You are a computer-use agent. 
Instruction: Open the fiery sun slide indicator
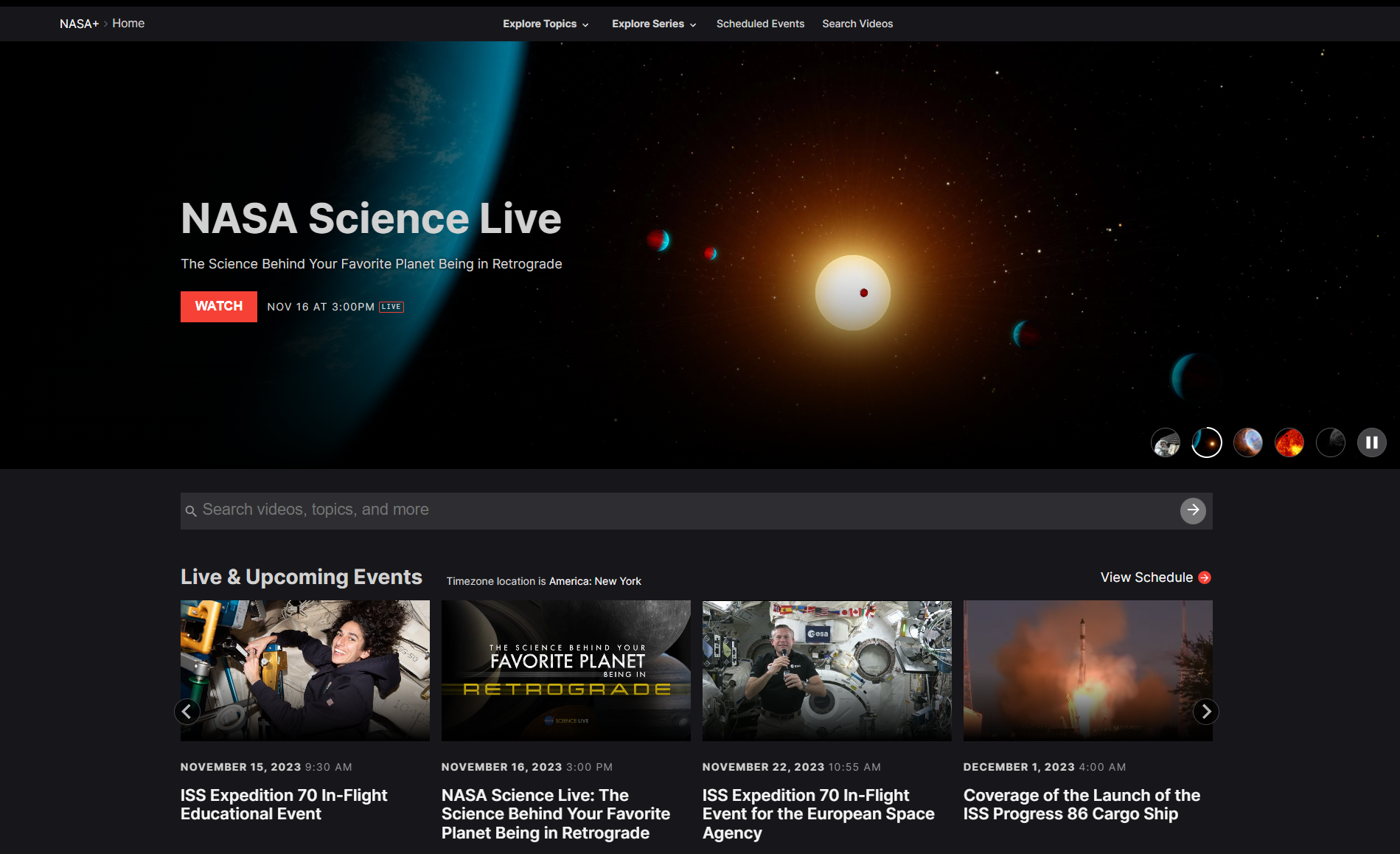(1289, 442)
